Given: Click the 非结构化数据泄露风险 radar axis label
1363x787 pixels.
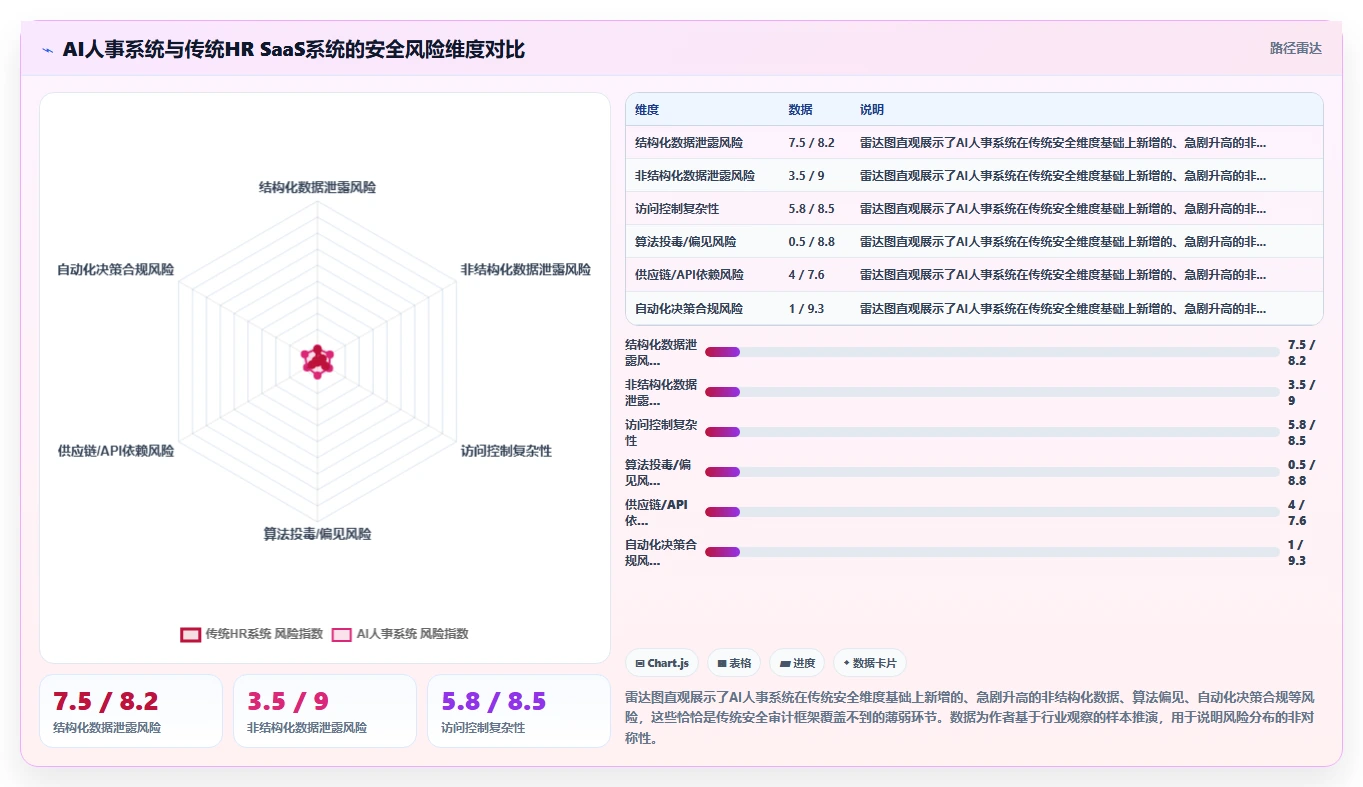Looking at the screenshot, I should (526, 270).
